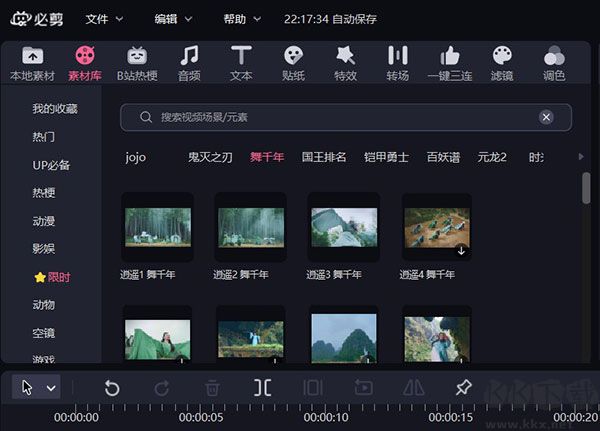Open the 一键三连 panel
Viewport: 600px width, 431px height.
coord(450,64)
